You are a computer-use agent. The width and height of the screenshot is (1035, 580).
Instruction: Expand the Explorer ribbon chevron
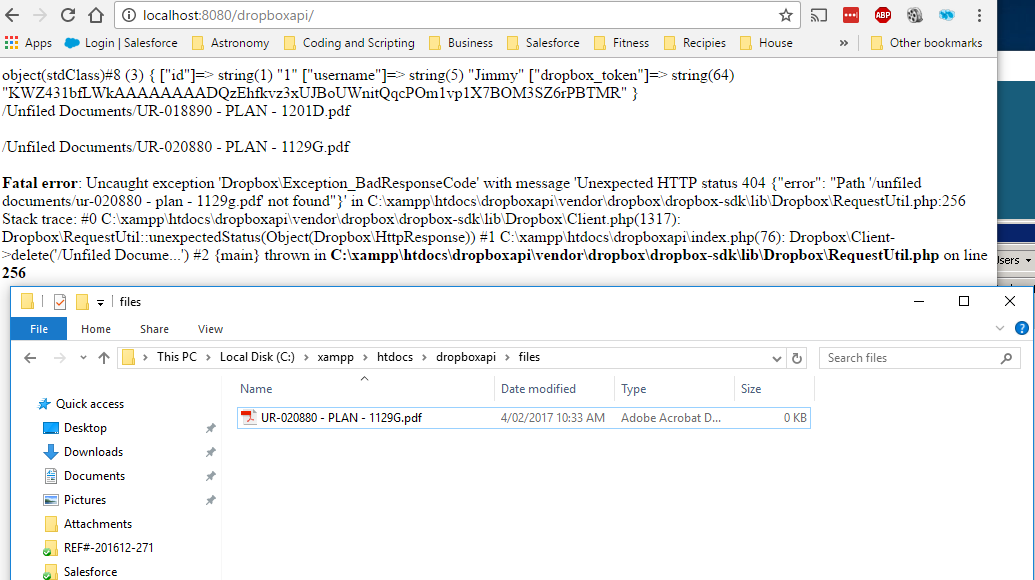pyautogui.click(x=999, y=328)
